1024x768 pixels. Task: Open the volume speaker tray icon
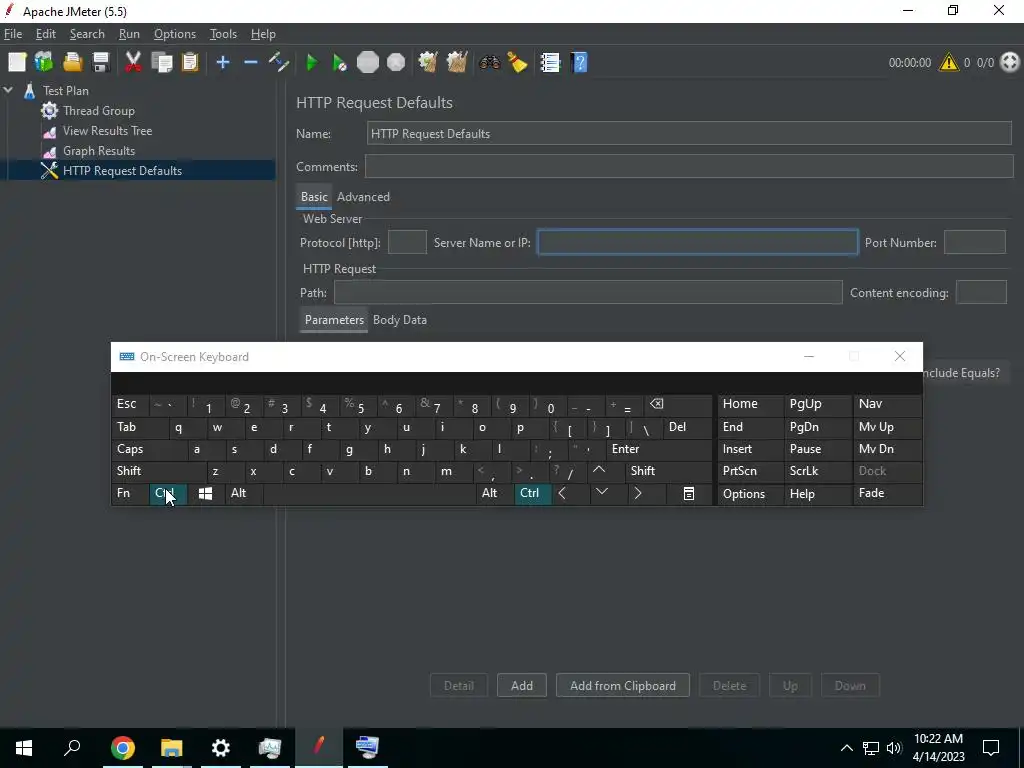point(894,748)
